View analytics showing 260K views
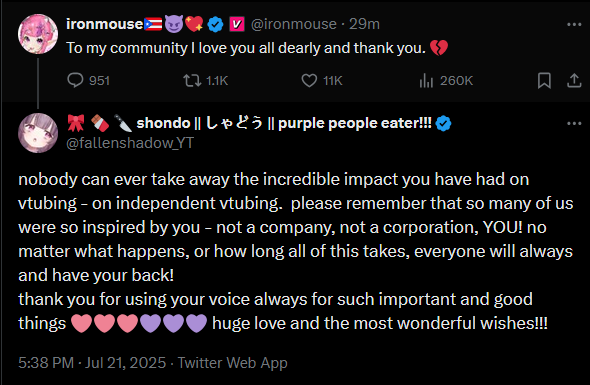This screenshot has width=590, height=385. point(446,81)
